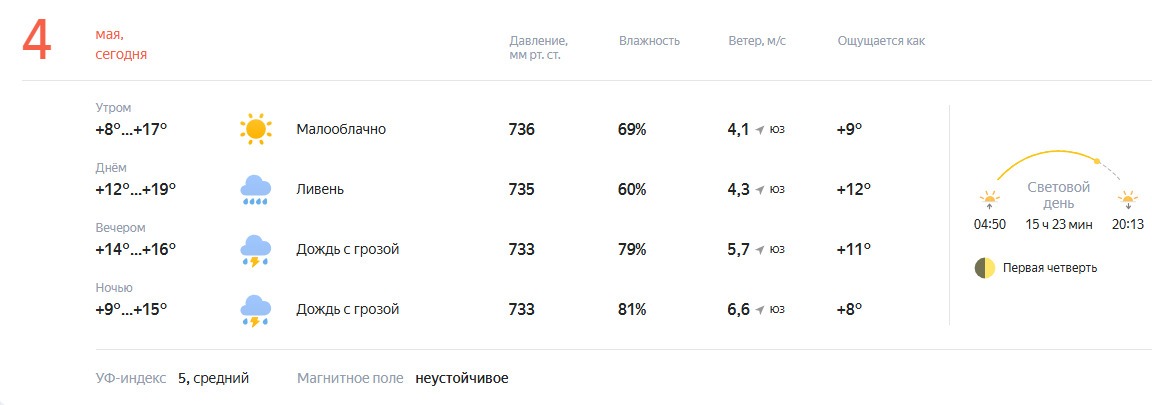Click the sunset icon above 20:13
Viewport: 1152px width, 405px height.
pyautogui.click(x=1127, y=200)
